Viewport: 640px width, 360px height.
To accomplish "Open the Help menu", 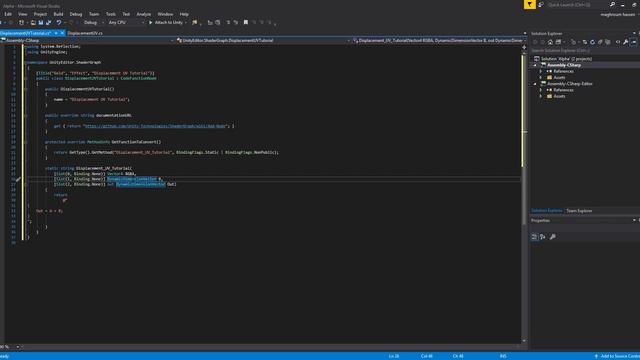I will (x=184, y=14).
